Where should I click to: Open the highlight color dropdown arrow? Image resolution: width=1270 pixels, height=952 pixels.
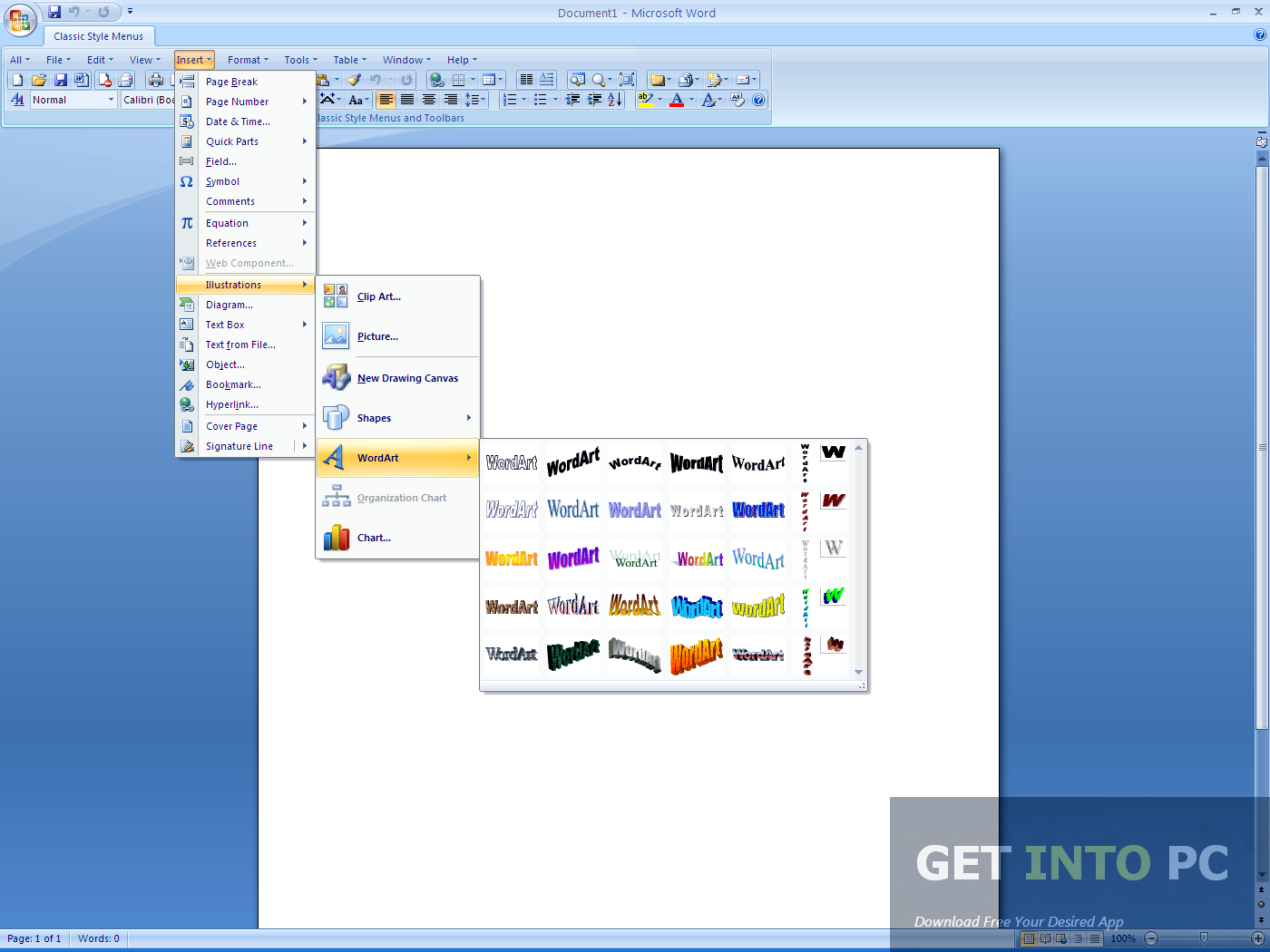pos(659,100)
